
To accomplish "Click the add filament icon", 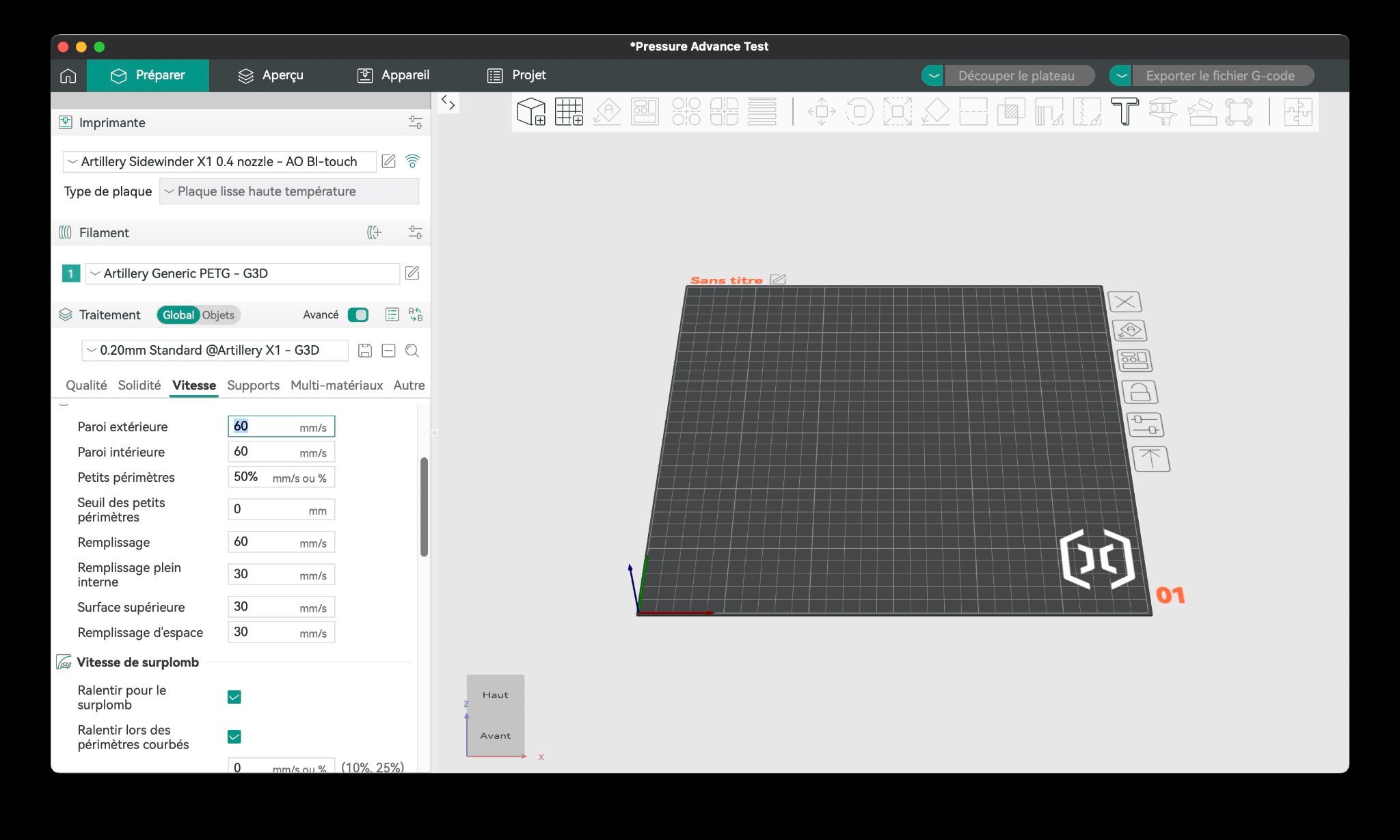I will (374, 232).
